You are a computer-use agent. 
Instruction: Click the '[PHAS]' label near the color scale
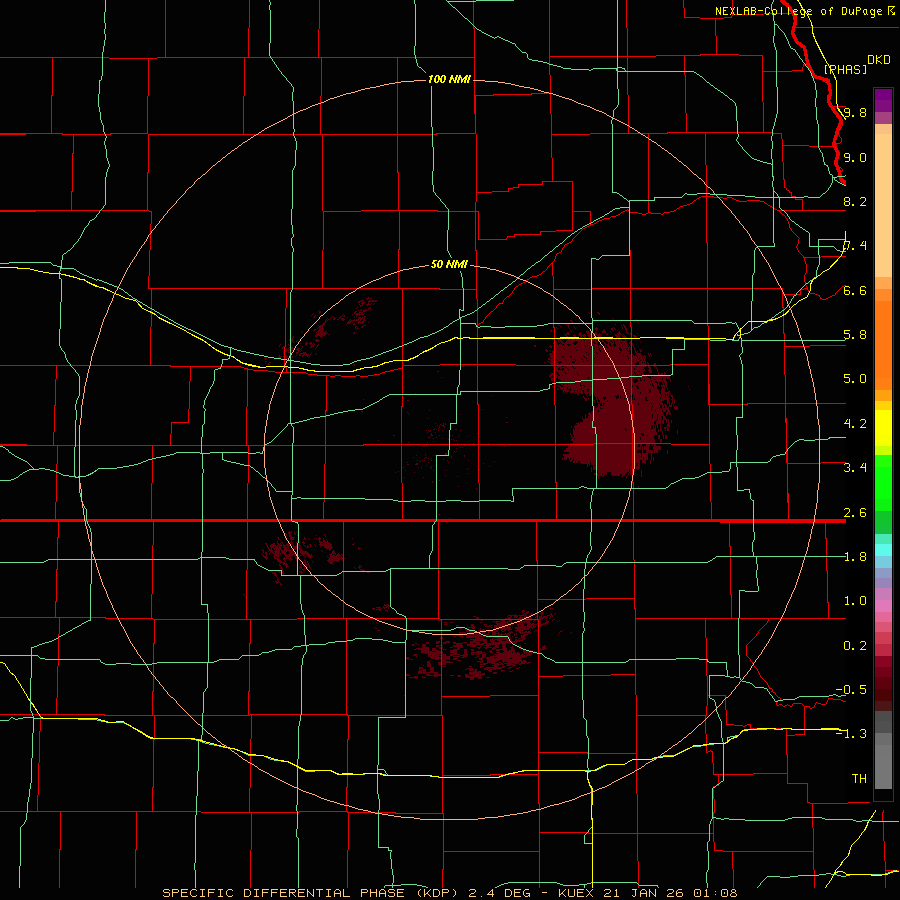pos(845,69)
